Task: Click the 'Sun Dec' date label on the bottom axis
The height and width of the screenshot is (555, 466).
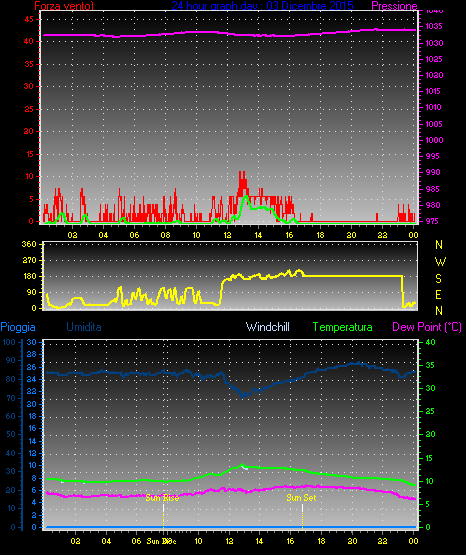Action: pos(161,541)
